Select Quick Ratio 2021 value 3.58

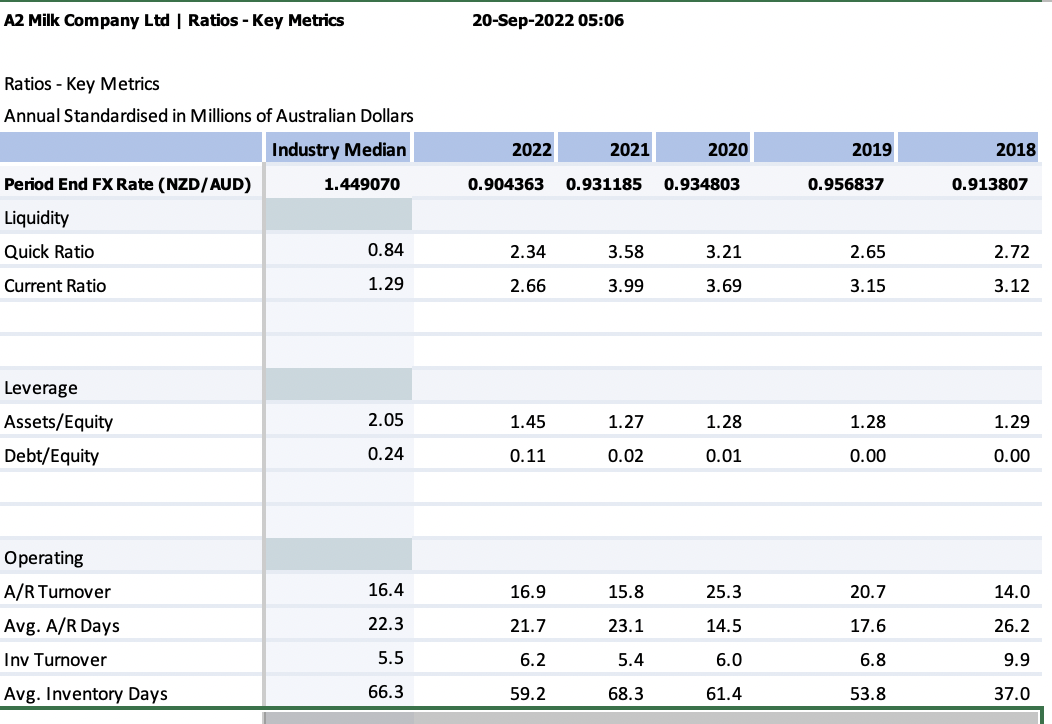pyautogui.click(x=626, y=252)
